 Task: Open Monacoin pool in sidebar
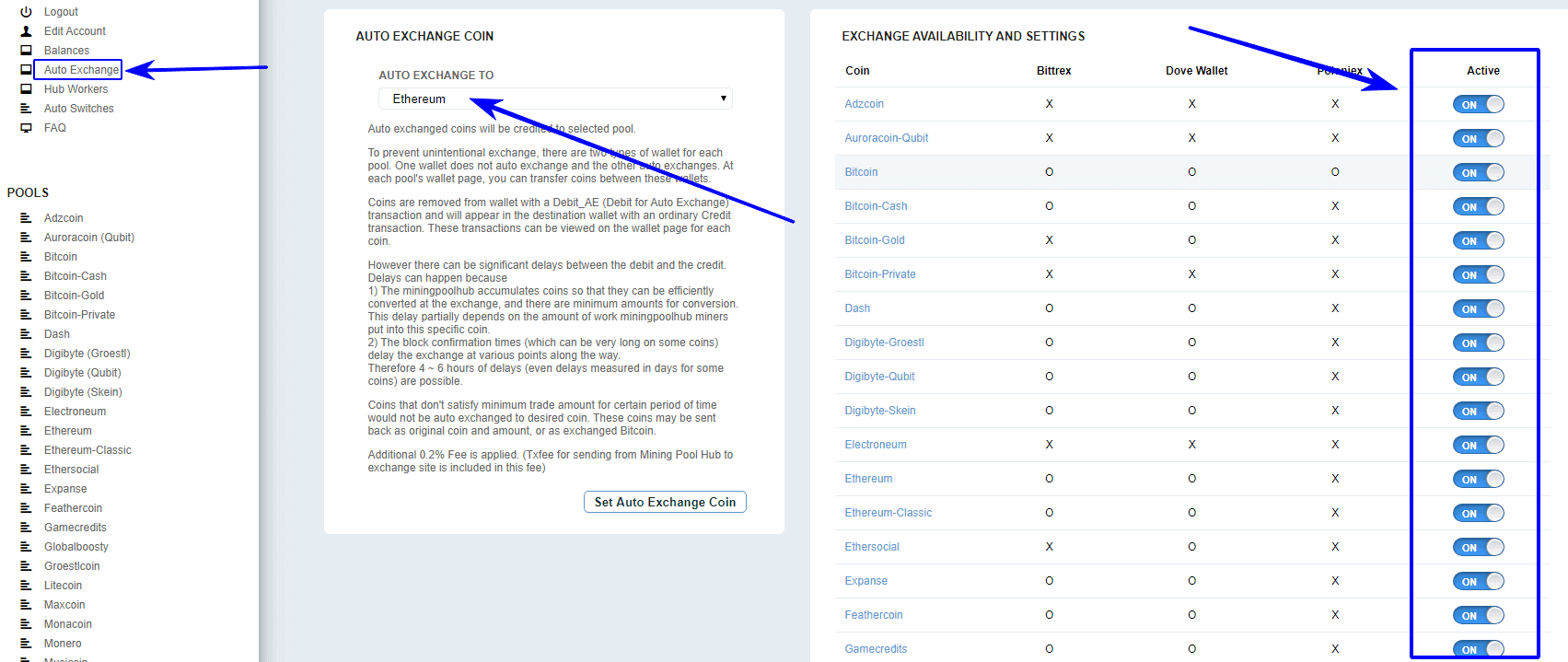[68, 624]
